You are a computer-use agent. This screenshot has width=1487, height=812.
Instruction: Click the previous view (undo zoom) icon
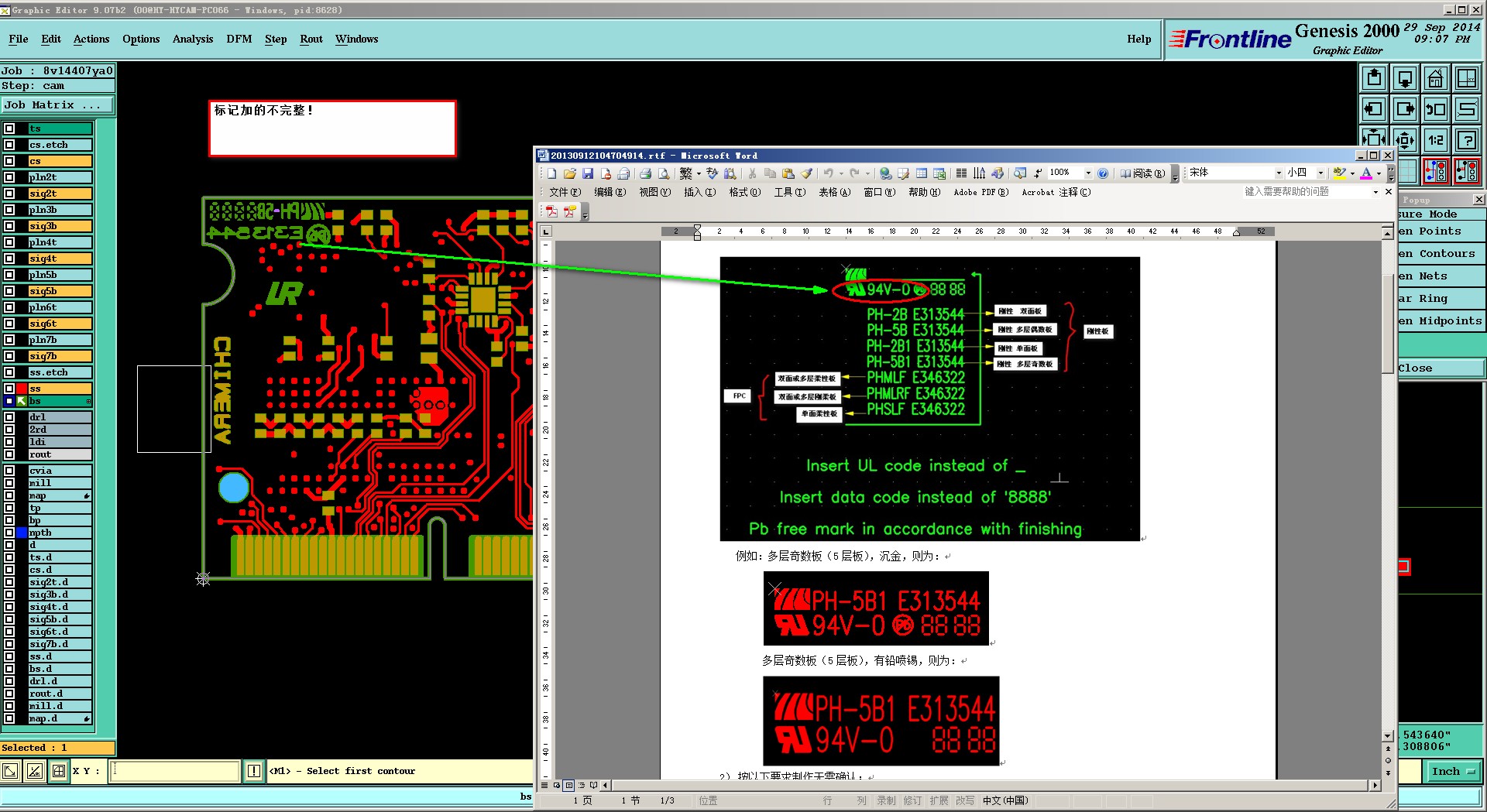(1436, 109)
